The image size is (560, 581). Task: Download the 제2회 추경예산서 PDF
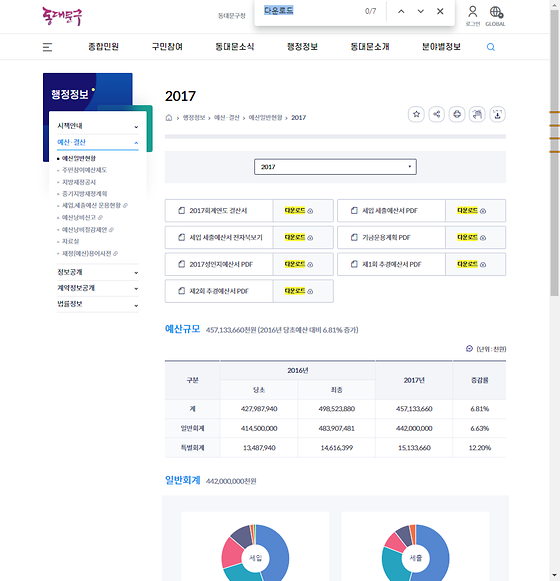(x=303, y=291)
